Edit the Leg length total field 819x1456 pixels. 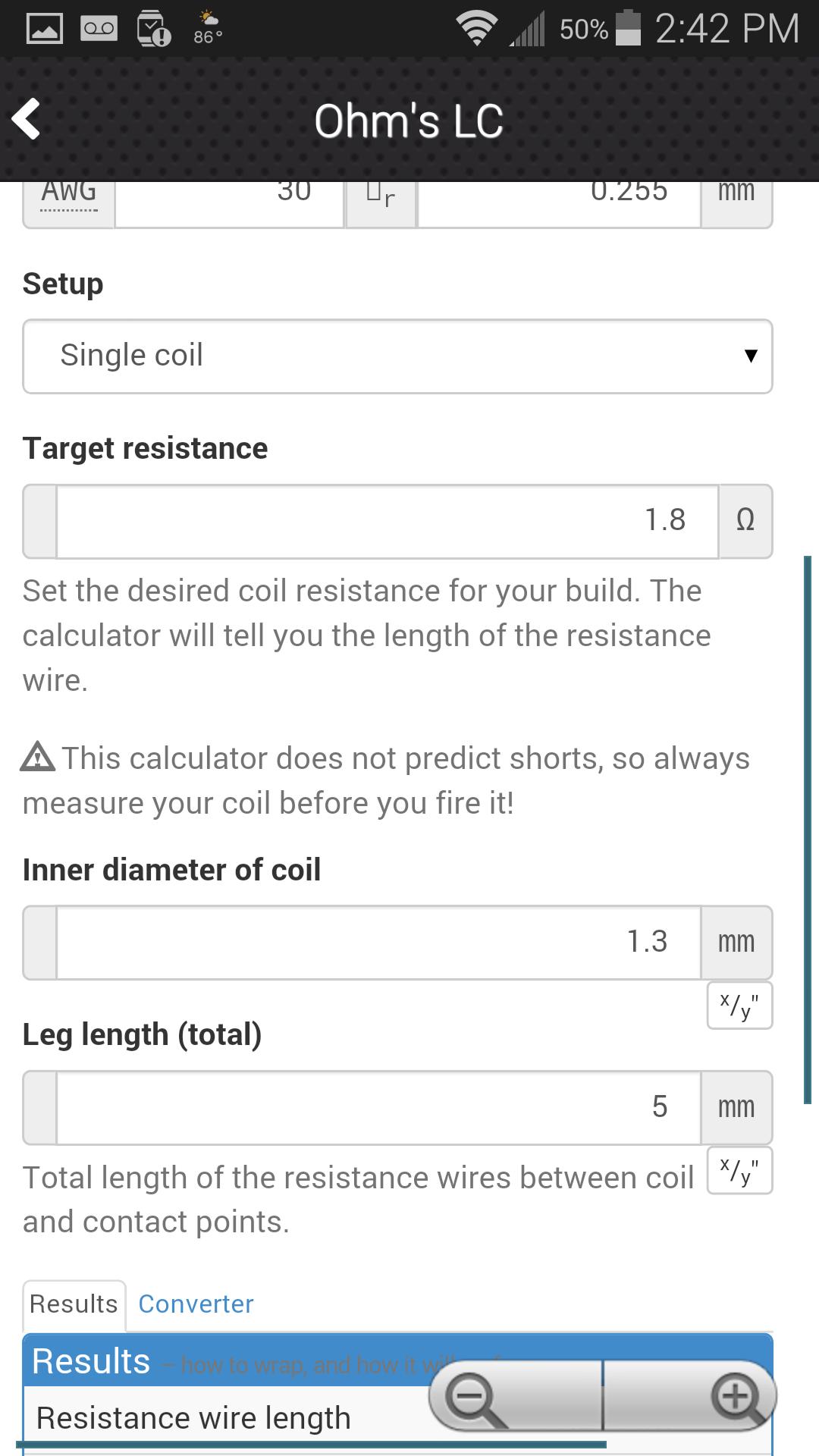click(x=378, y=1108)
